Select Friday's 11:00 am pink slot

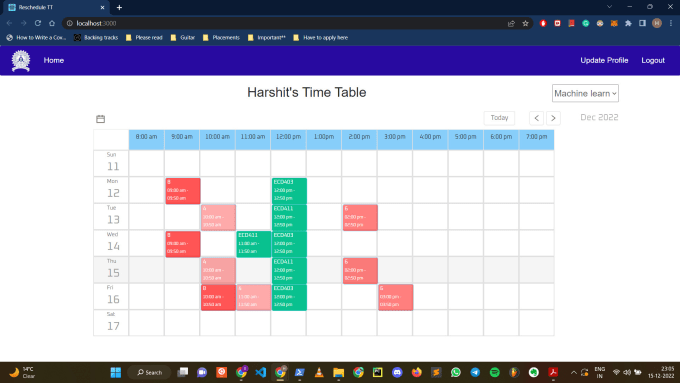254,297
